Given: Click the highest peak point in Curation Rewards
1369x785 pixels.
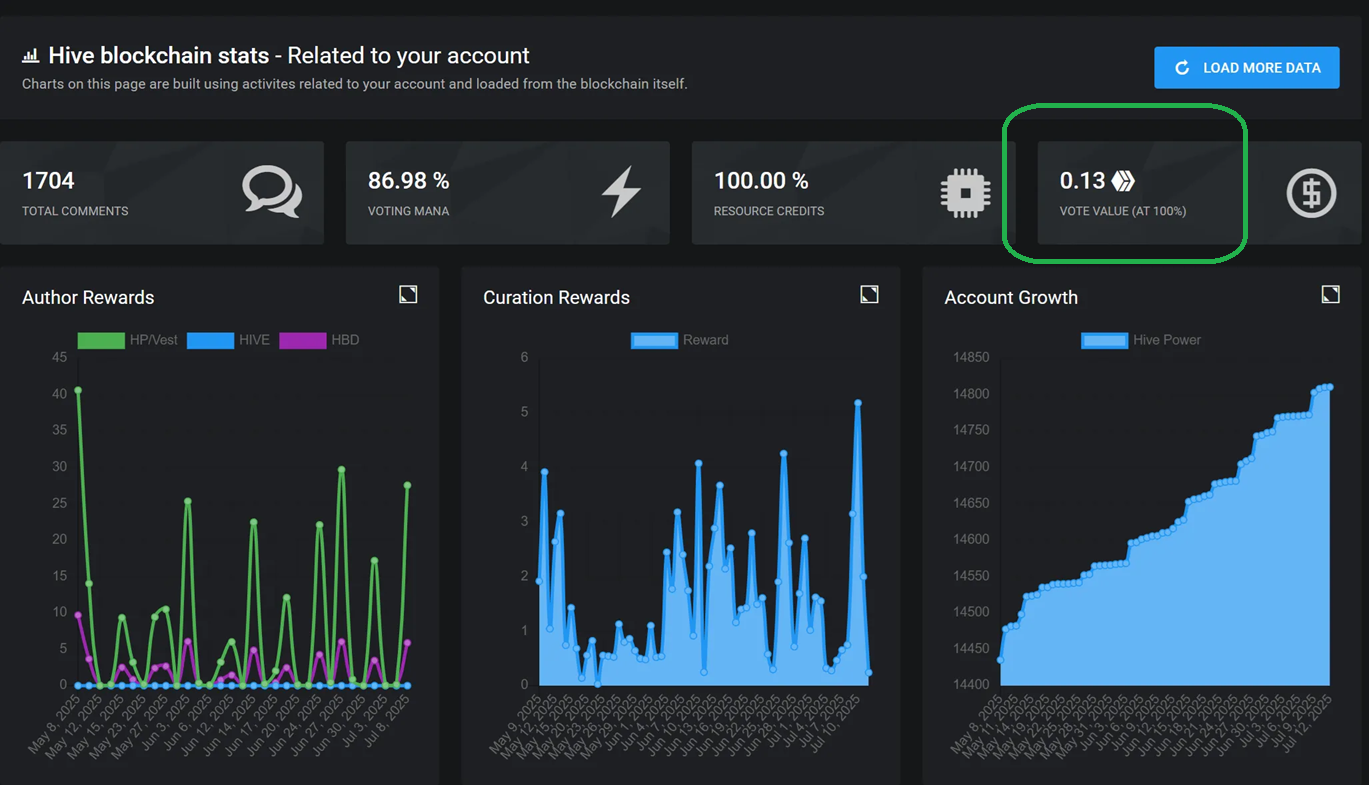Looking at the screenshot, I should [x=858, y=403].
